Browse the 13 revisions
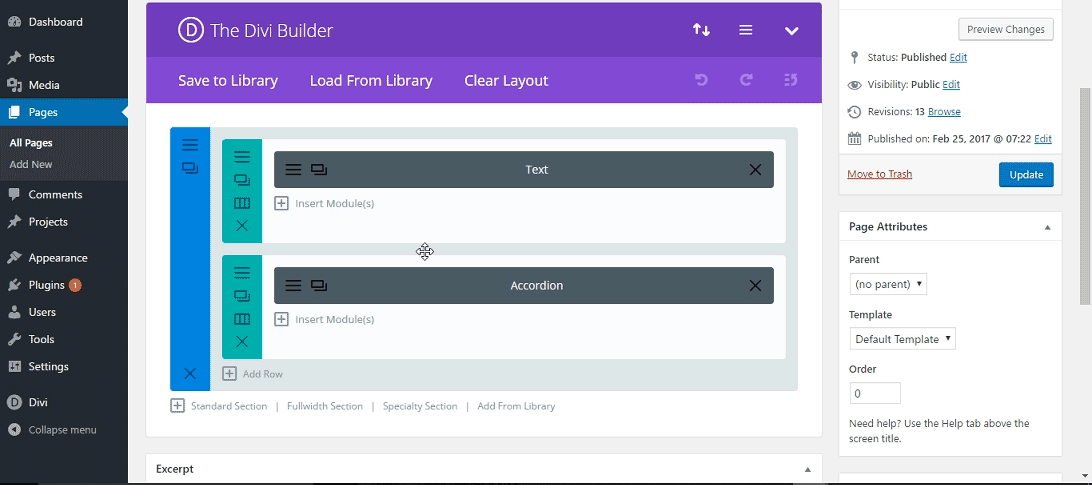Image resolution: width=1092 pixels, height=485 pixels. 944,111
